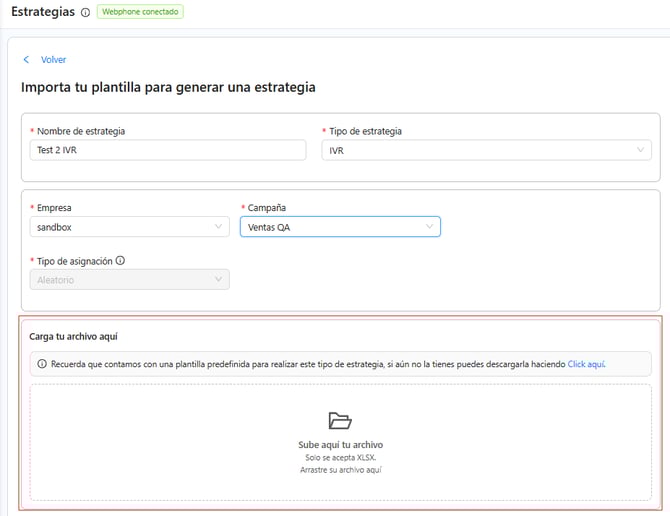The image size is (670, 516).
Task: Click the chevron arrow in Tipo de estrategia field
Action: tap(640, 150)
